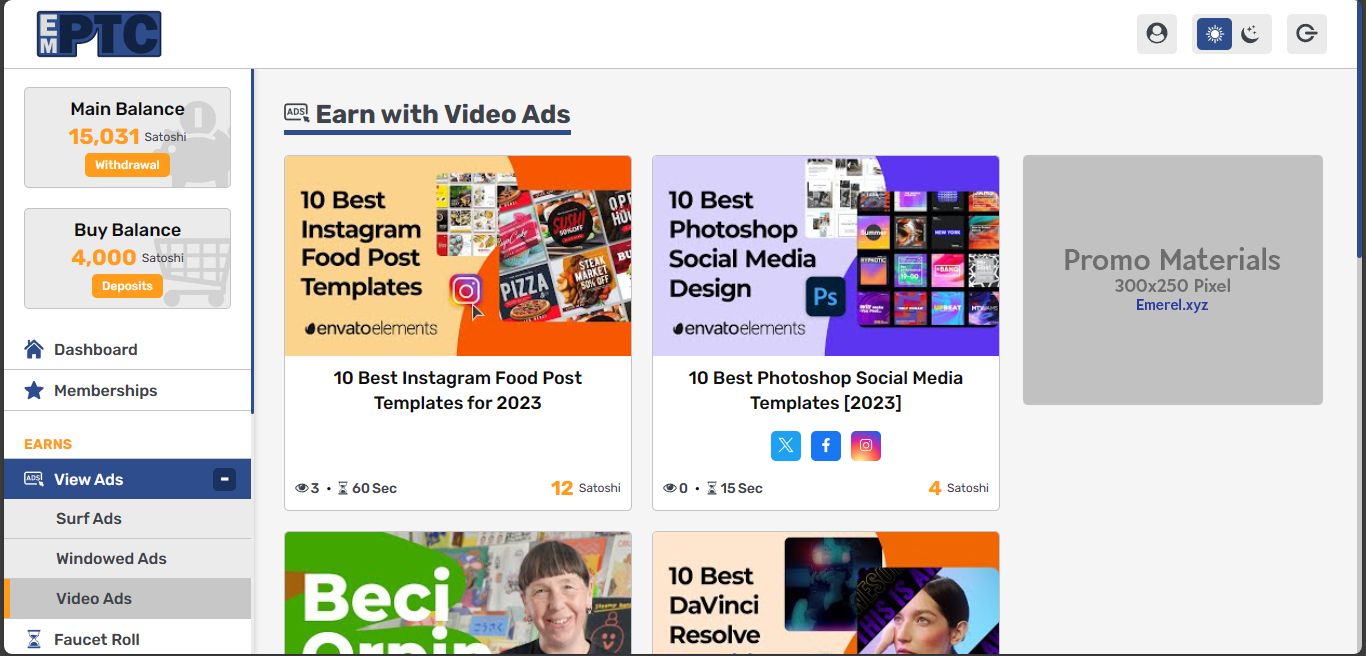Open Instagram Food Post Templates thumbnail
The width and height of the screenshot is (1366, 656).
(x=458, y=256)
